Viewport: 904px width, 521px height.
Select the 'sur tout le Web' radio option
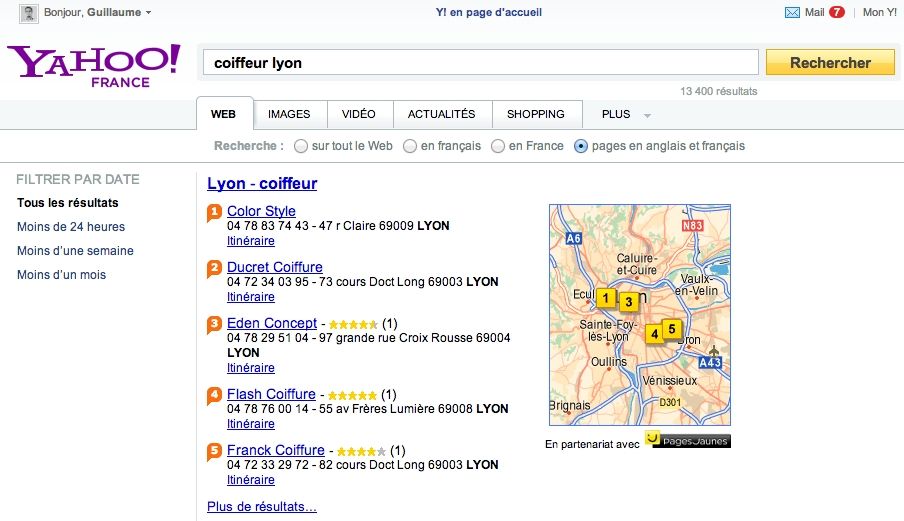pyautogui.click(x=301, y=146)
